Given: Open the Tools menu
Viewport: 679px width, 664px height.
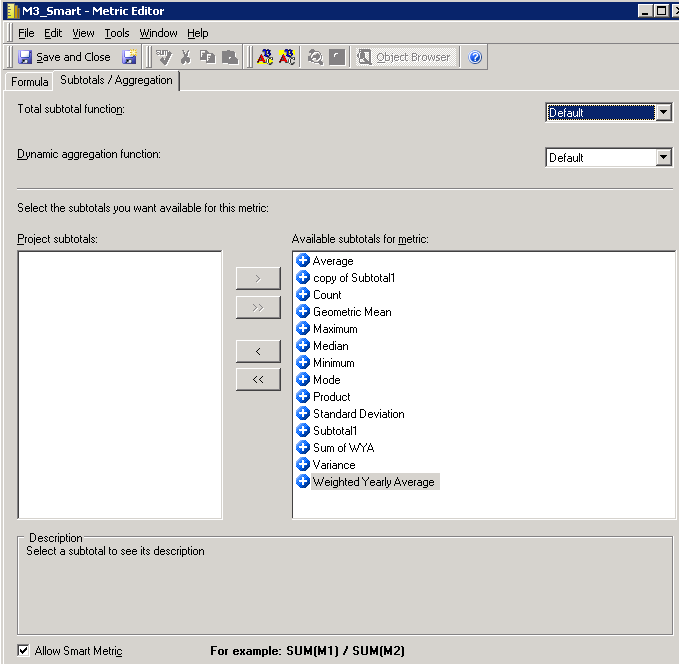Looking at the screenshot, I should coord(117,33).
